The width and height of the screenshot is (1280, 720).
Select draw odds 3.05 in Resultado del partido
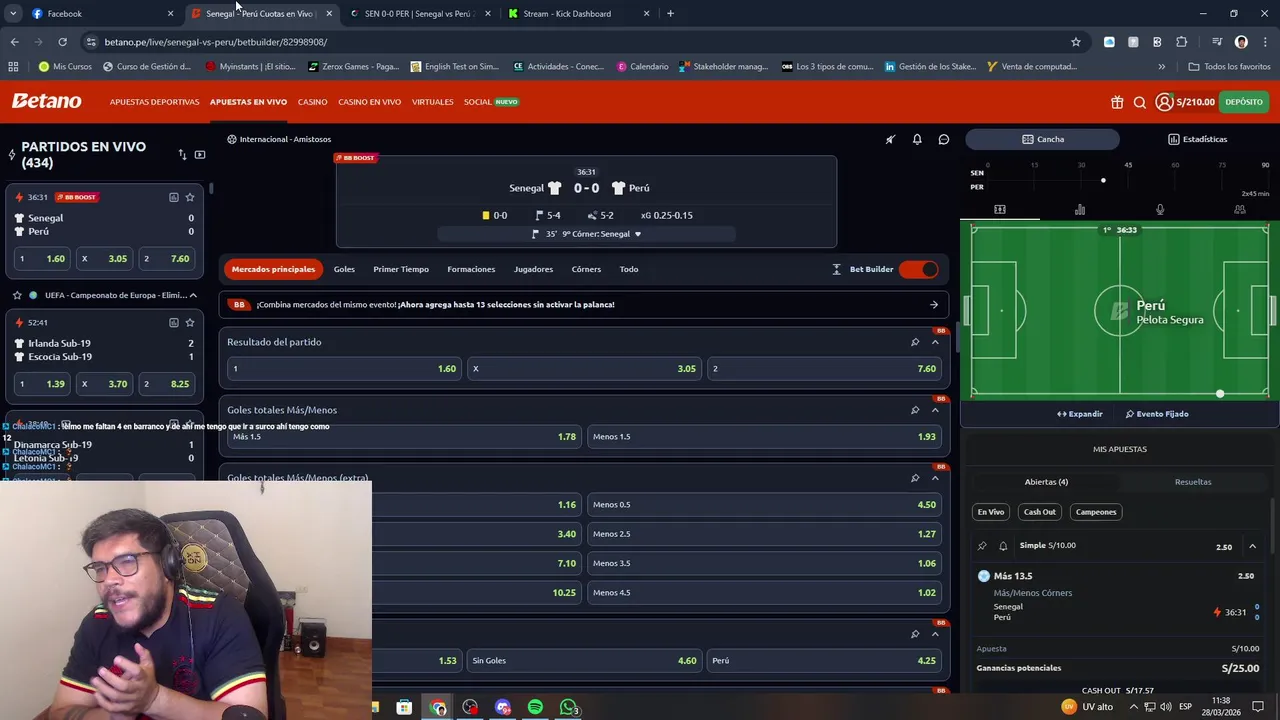point(585,369)
